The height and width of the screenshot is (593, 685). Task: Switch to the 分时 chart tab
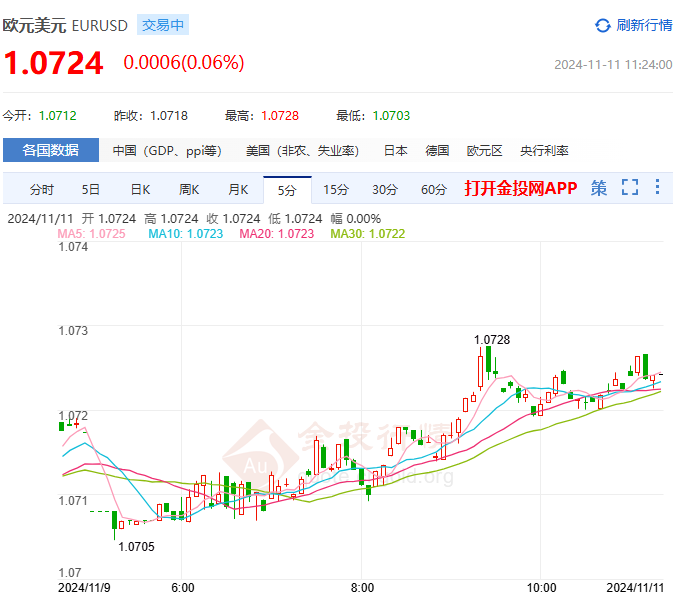click(x=42, y=189)
